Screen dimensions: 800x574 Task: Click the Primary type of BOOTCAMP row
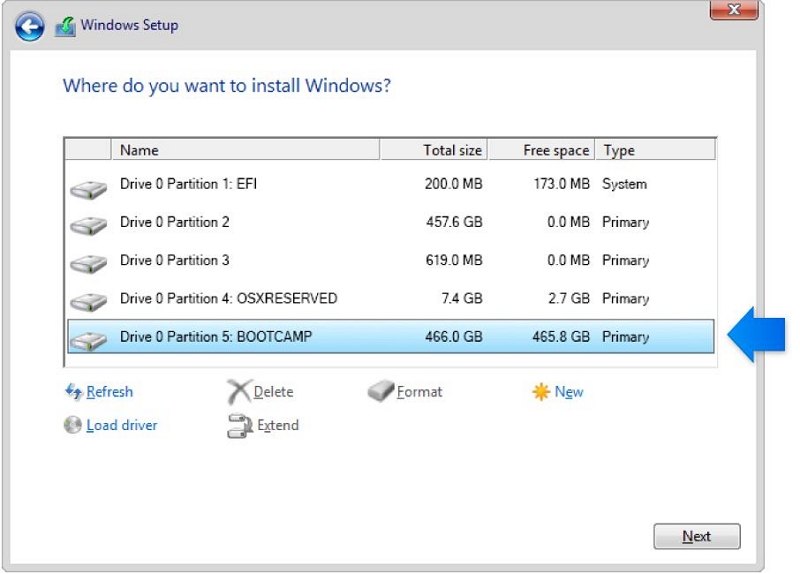click(626, 337)
